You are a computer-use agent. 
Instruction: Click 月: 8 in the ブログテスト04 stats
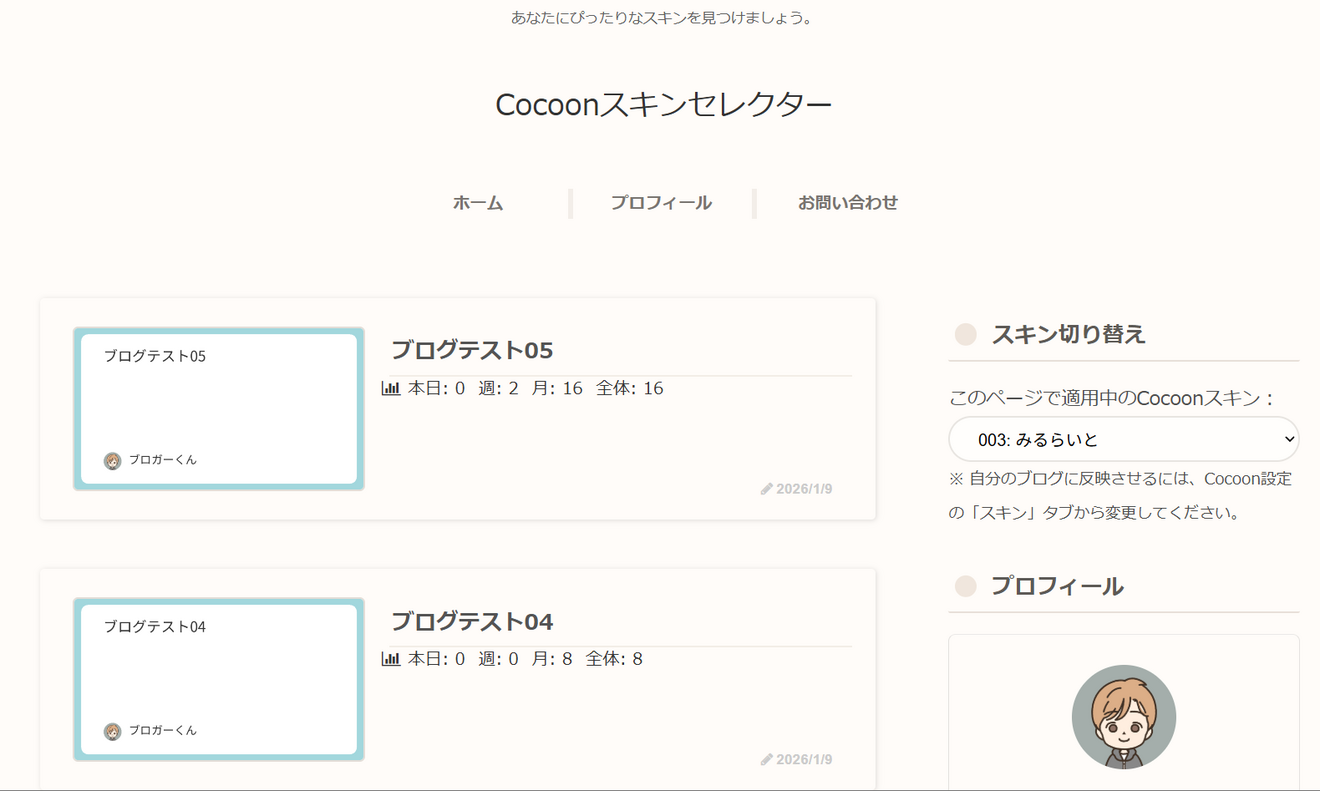pos(552,659)
